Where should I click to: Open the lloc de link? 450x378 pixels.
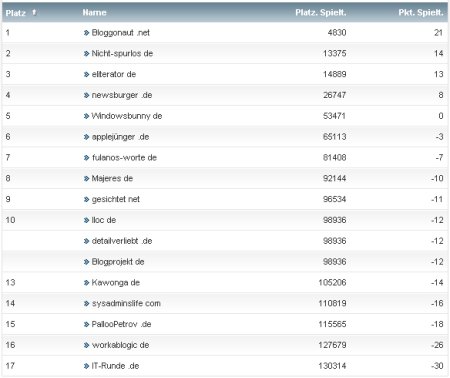click(x=104, y=220)
